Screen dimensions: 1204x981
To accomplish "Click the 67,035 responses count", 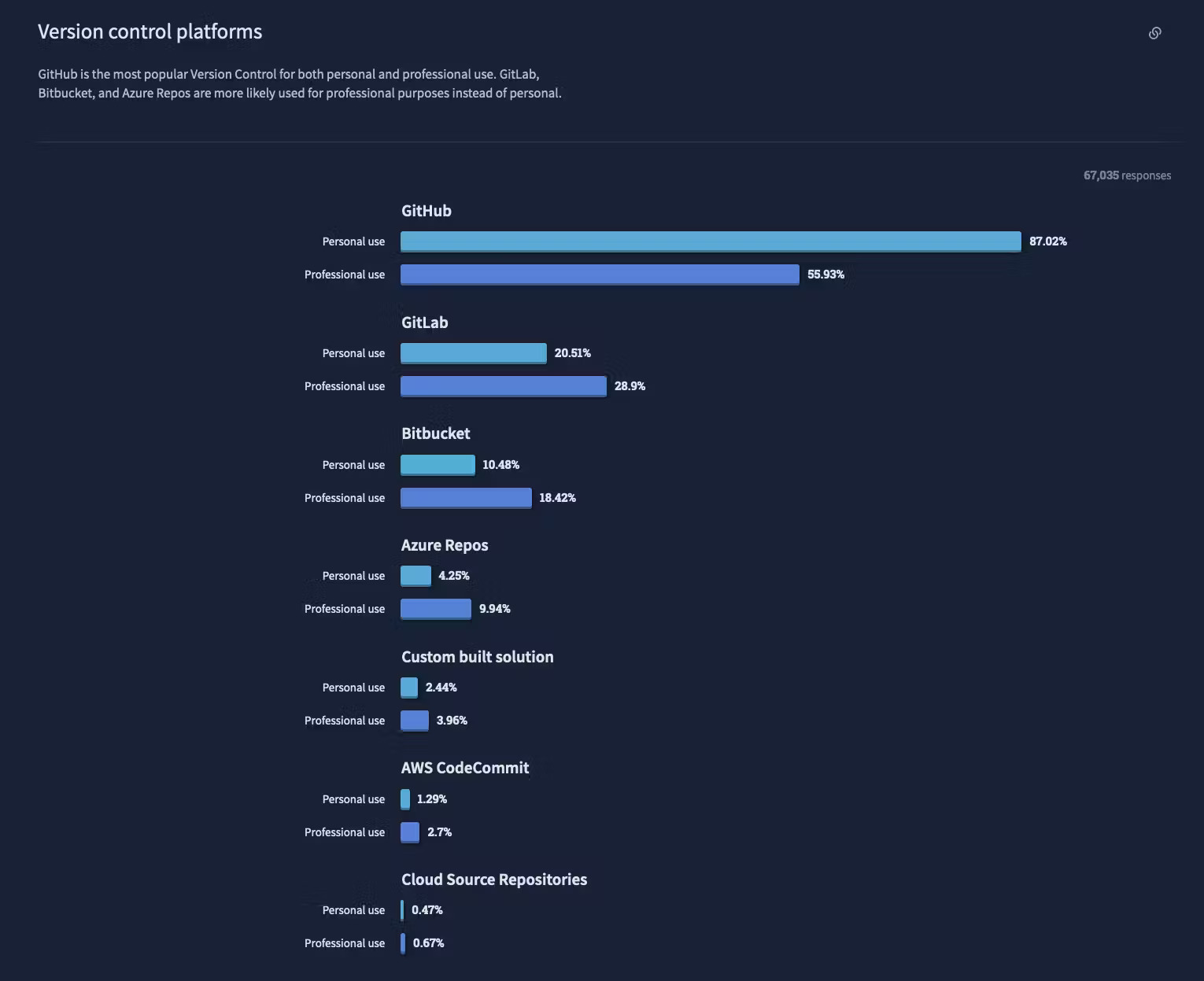I will 1127,175.
